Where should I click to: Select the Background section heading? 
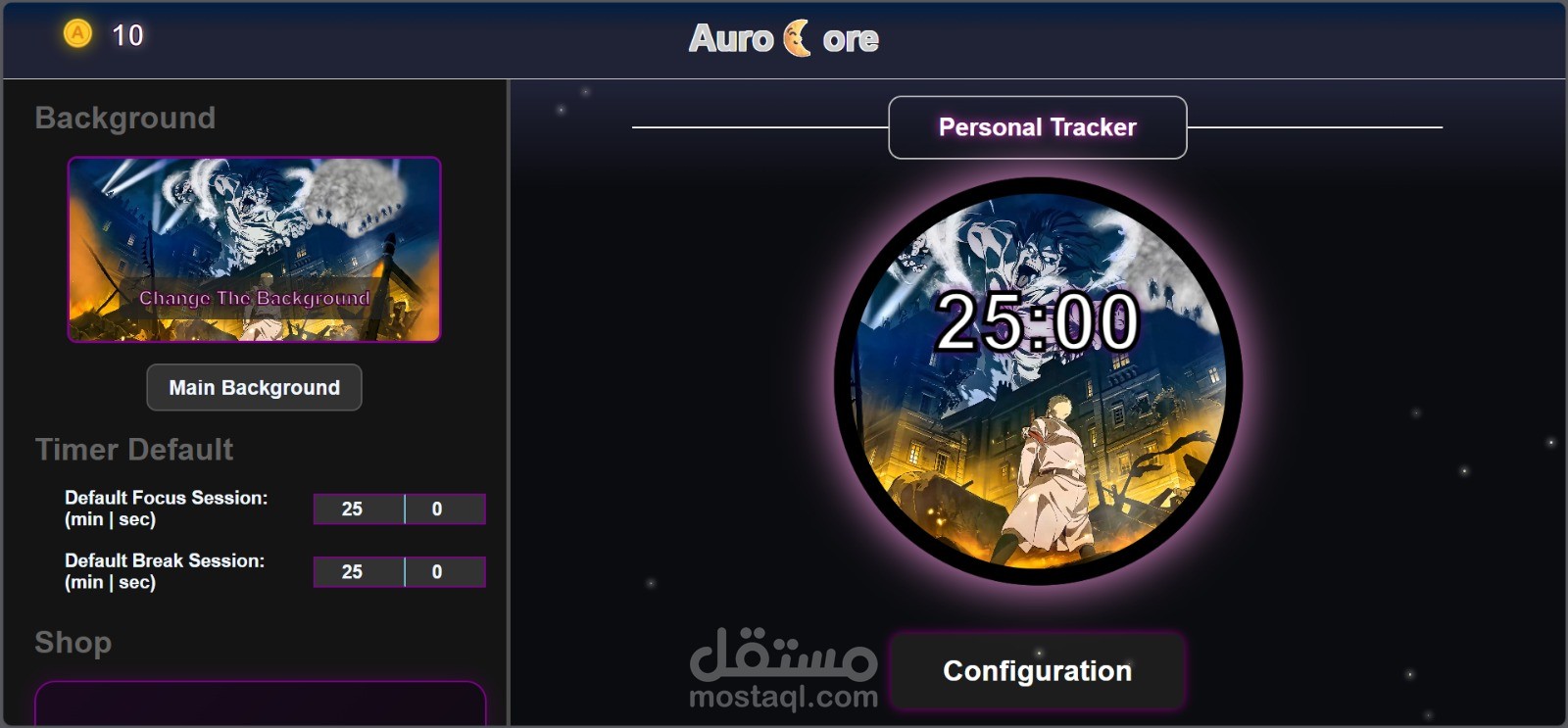coord(125,118)
